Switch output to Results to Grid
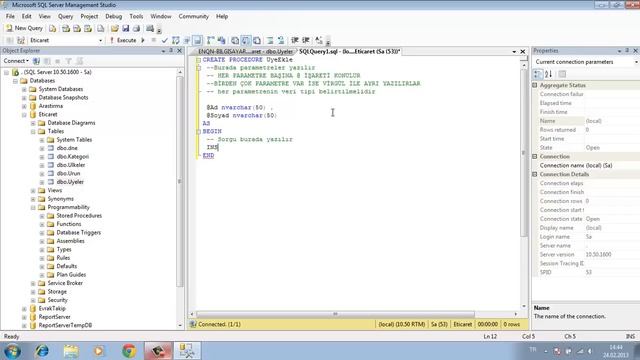The height and width of the screenshot is (360, 640). [x=246, y=40]
